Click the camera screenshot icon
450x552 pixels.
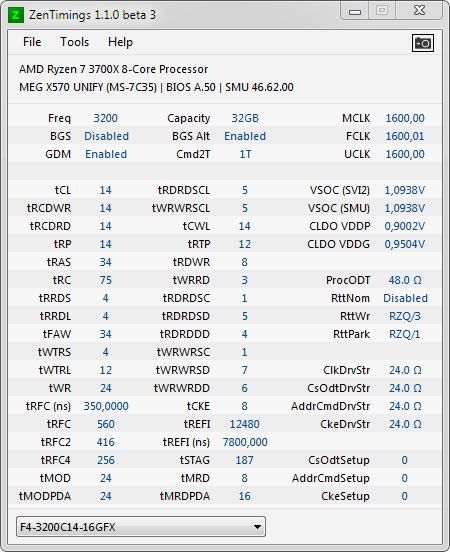[x=423, y=43]
